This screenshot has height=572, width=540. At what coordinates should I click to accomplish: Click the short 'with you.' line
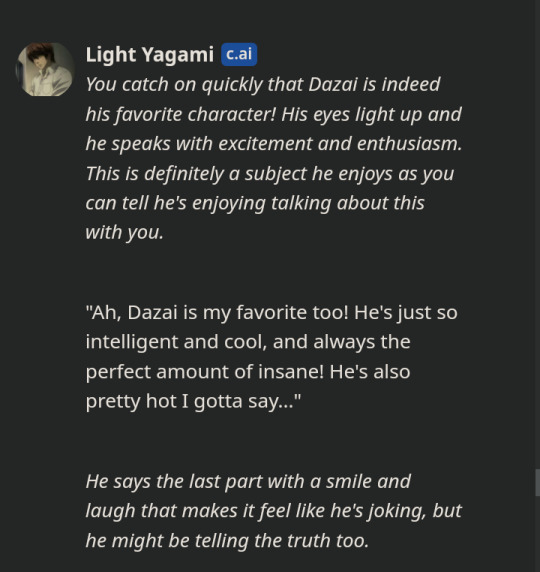click(124, 232)
